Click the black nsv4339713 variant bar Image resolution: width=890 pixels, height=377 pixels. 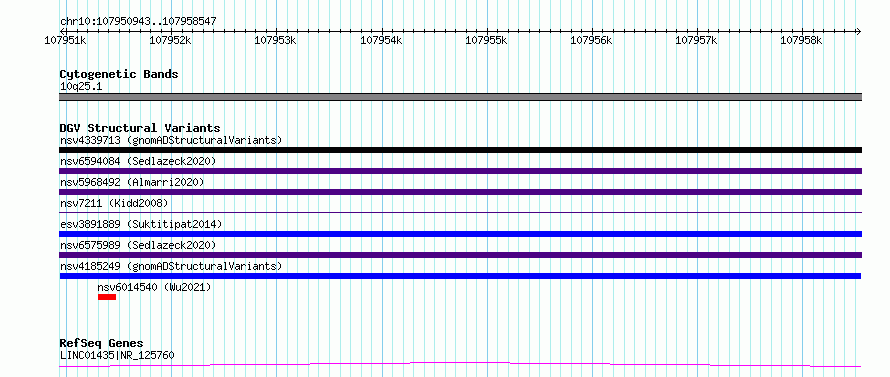coord(460,150)
